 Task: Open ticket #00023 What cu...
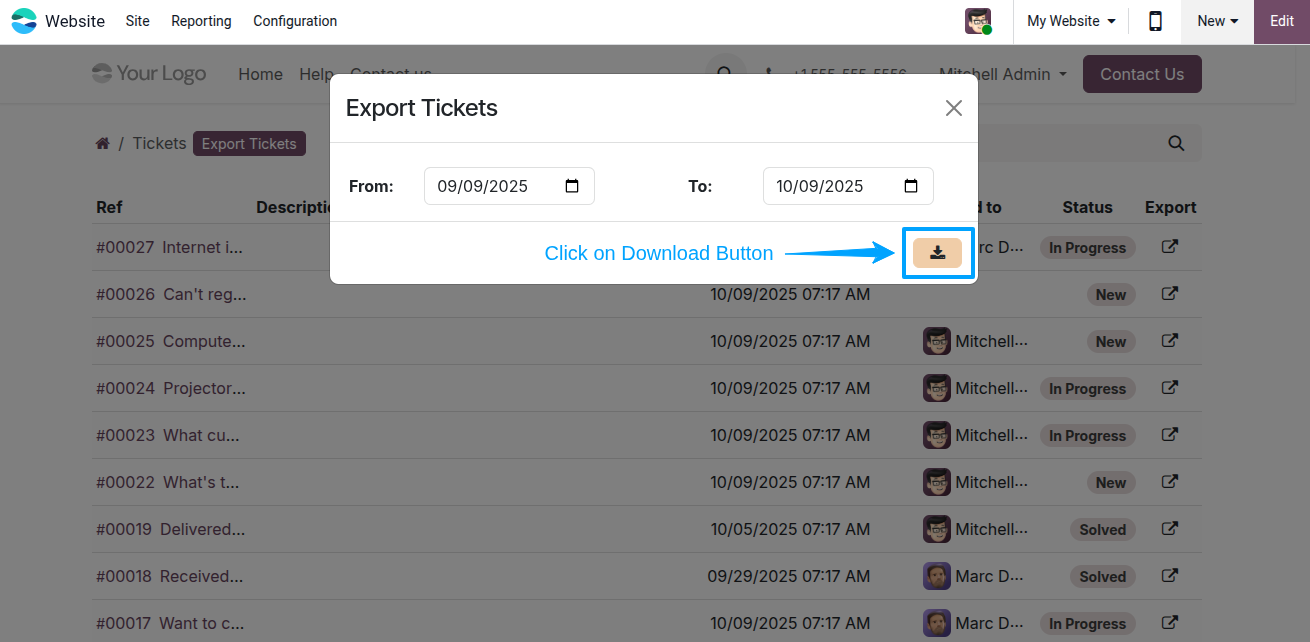[x=168, y=435]
